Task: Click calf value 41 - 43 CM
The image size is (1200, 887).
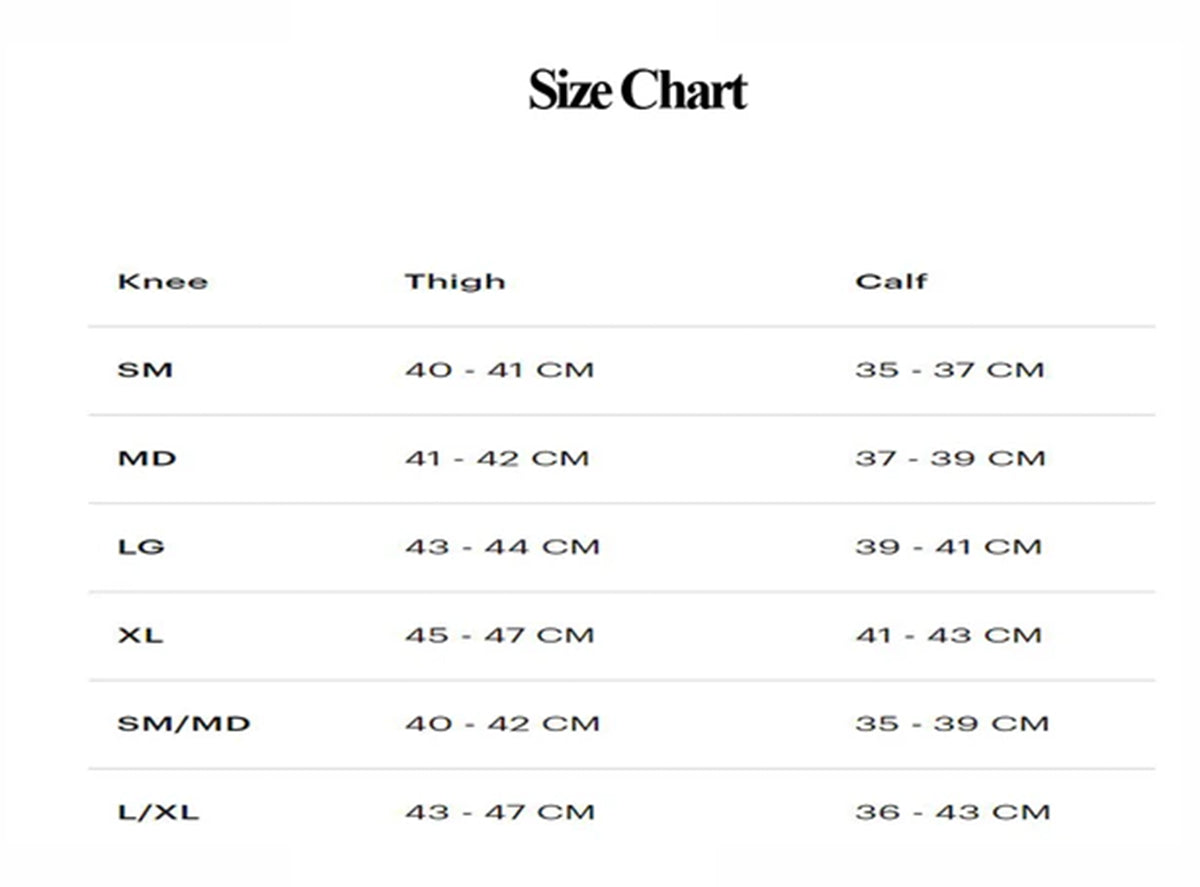Action: click(948, 635)
